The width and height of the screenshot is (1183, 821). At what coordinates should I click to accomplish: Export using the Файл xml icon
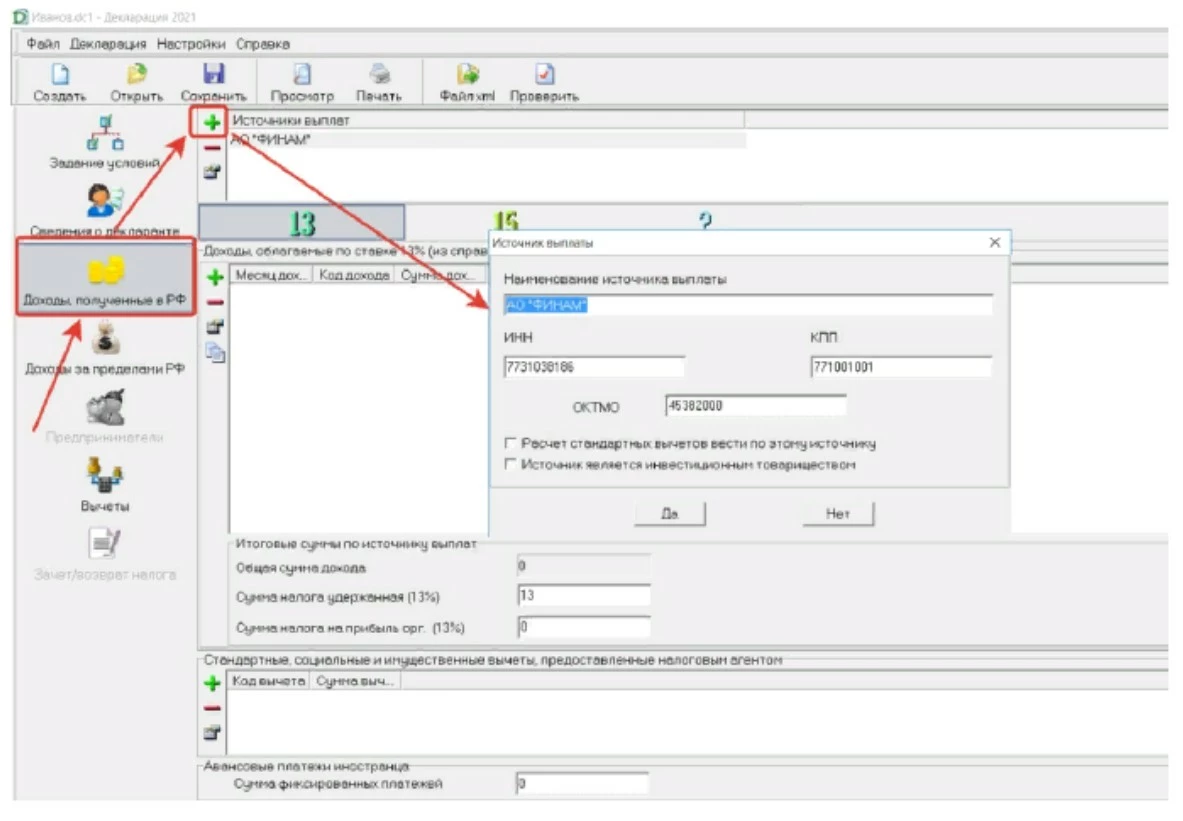467,76
